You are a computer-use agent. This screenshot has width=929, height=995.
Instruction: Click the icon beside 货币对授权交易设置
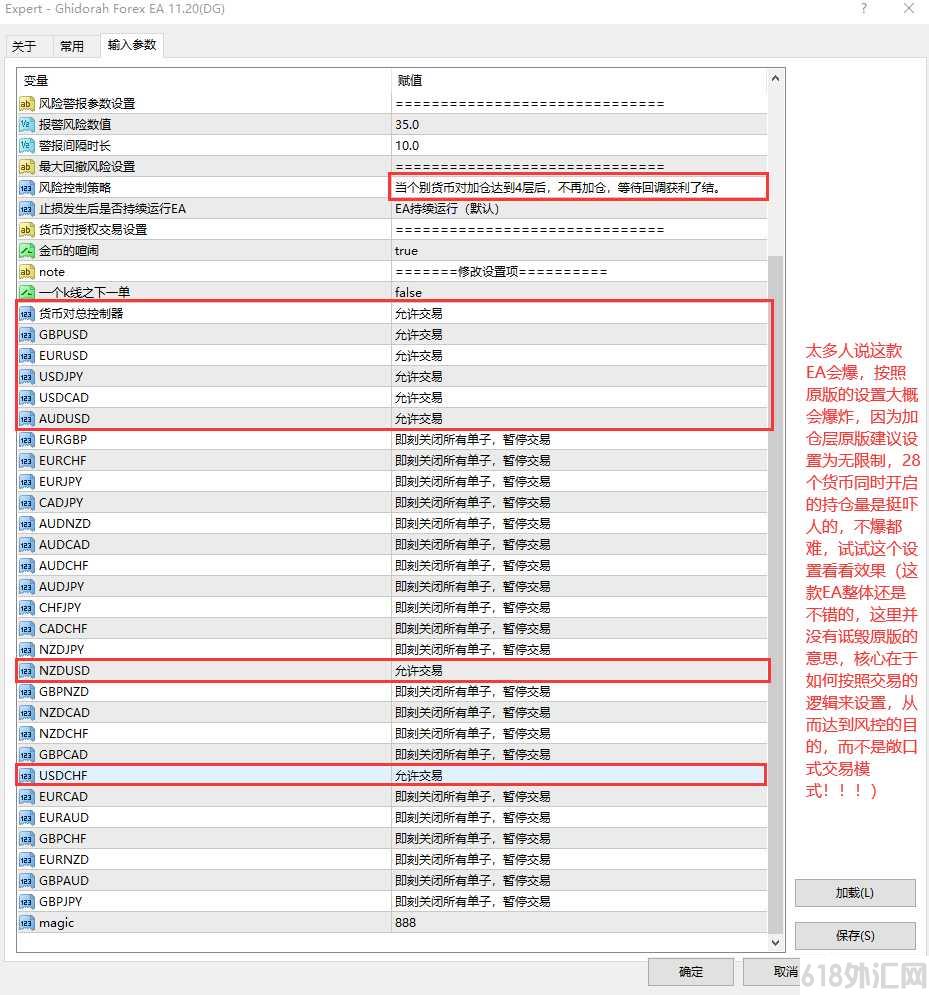(x=26, y=229)
